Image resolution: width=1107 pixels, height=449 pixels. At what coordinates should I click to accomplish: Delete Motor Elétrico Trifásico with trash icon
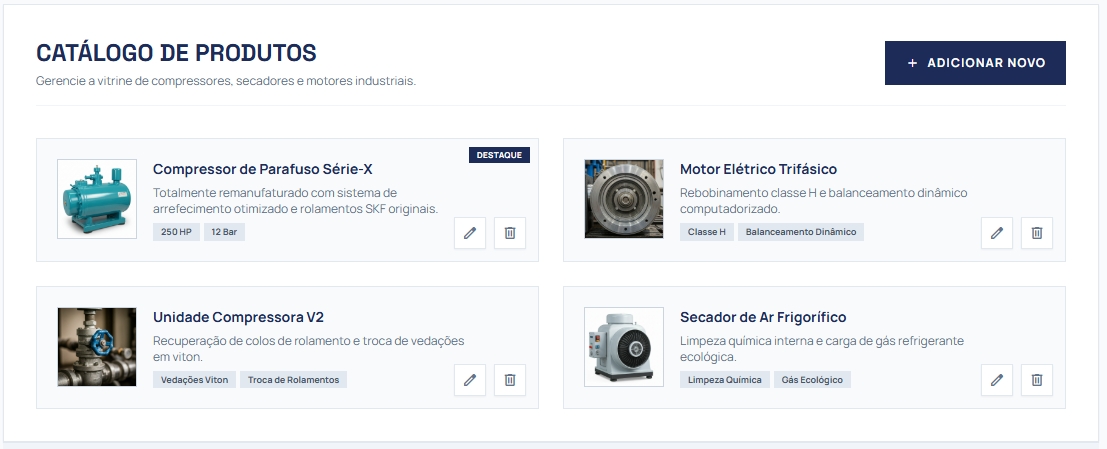pos(1036,233)
